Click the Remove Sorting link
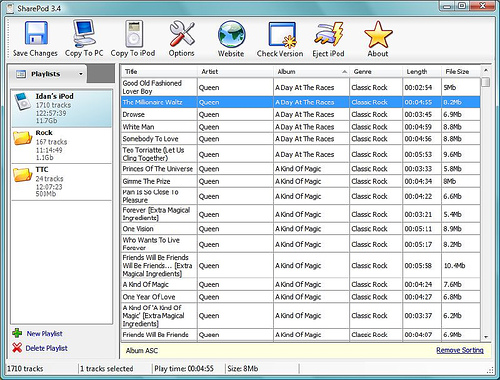Screen dimensions: 500x380 (460, 350)
